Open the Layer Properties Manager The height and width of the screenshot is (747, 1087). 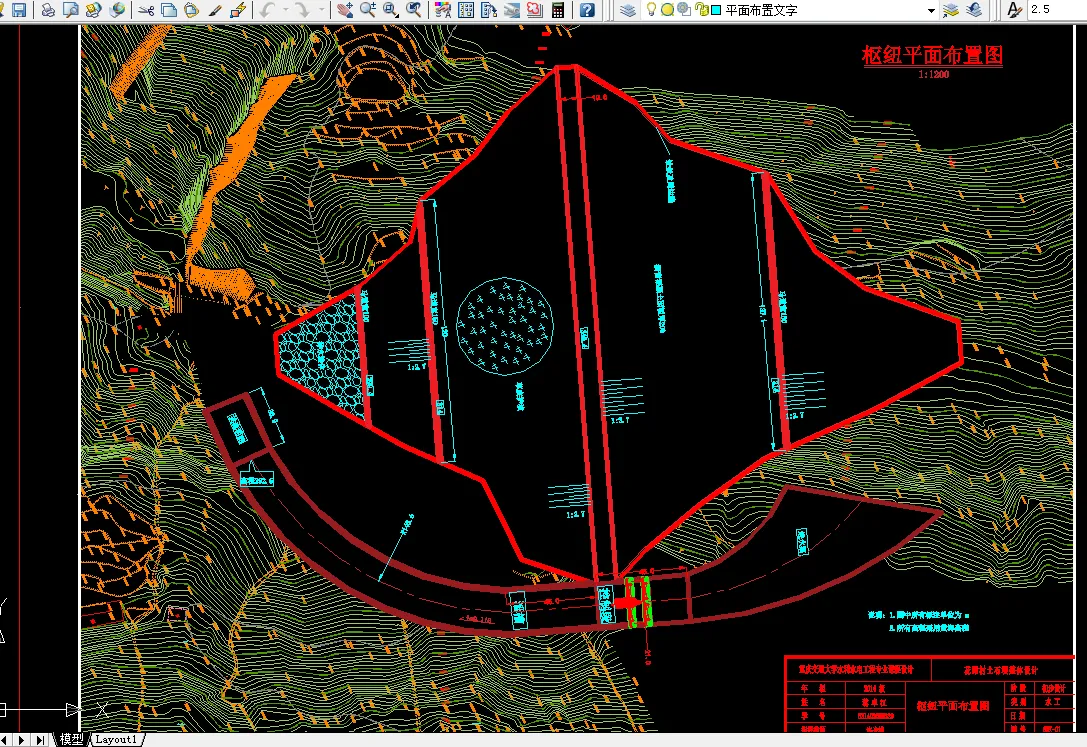point(628,10)
